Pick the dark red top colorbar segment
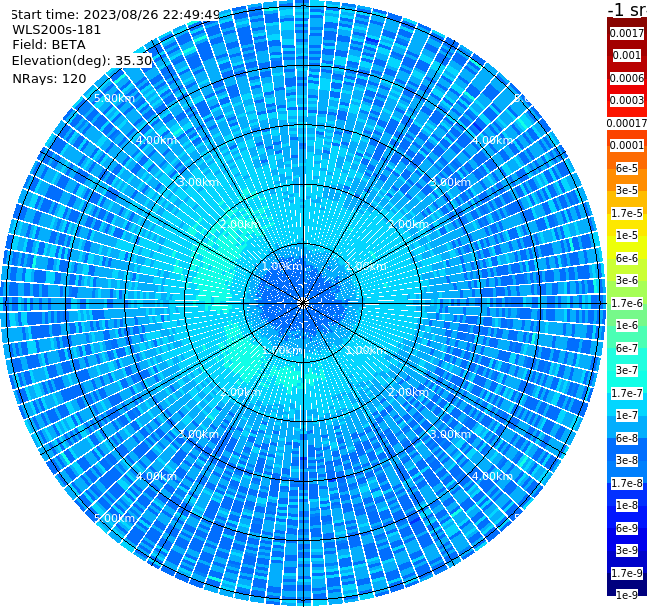This screenshot has height=607, width=647. coord(627,24)
